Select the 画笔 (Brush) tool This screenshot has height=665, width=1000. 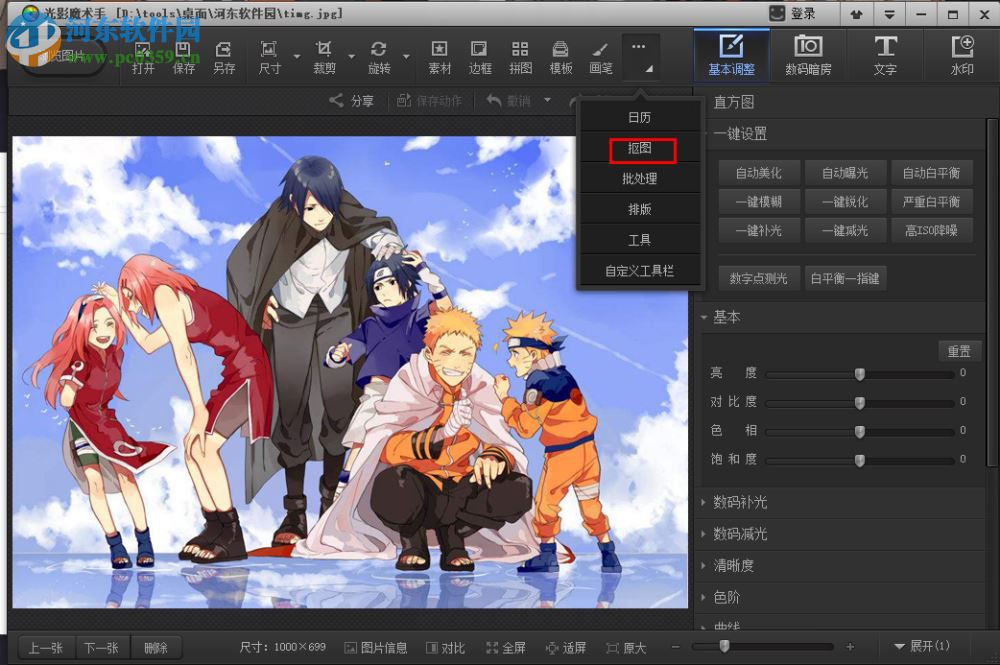(600, 57)
